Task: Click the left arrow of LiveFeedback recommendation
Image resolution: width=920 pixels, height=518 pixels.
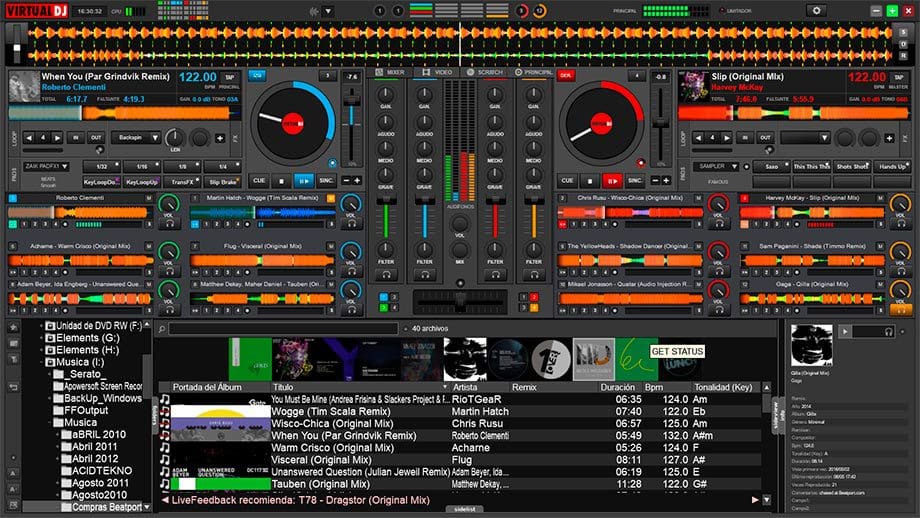Action: click(165, 500)
